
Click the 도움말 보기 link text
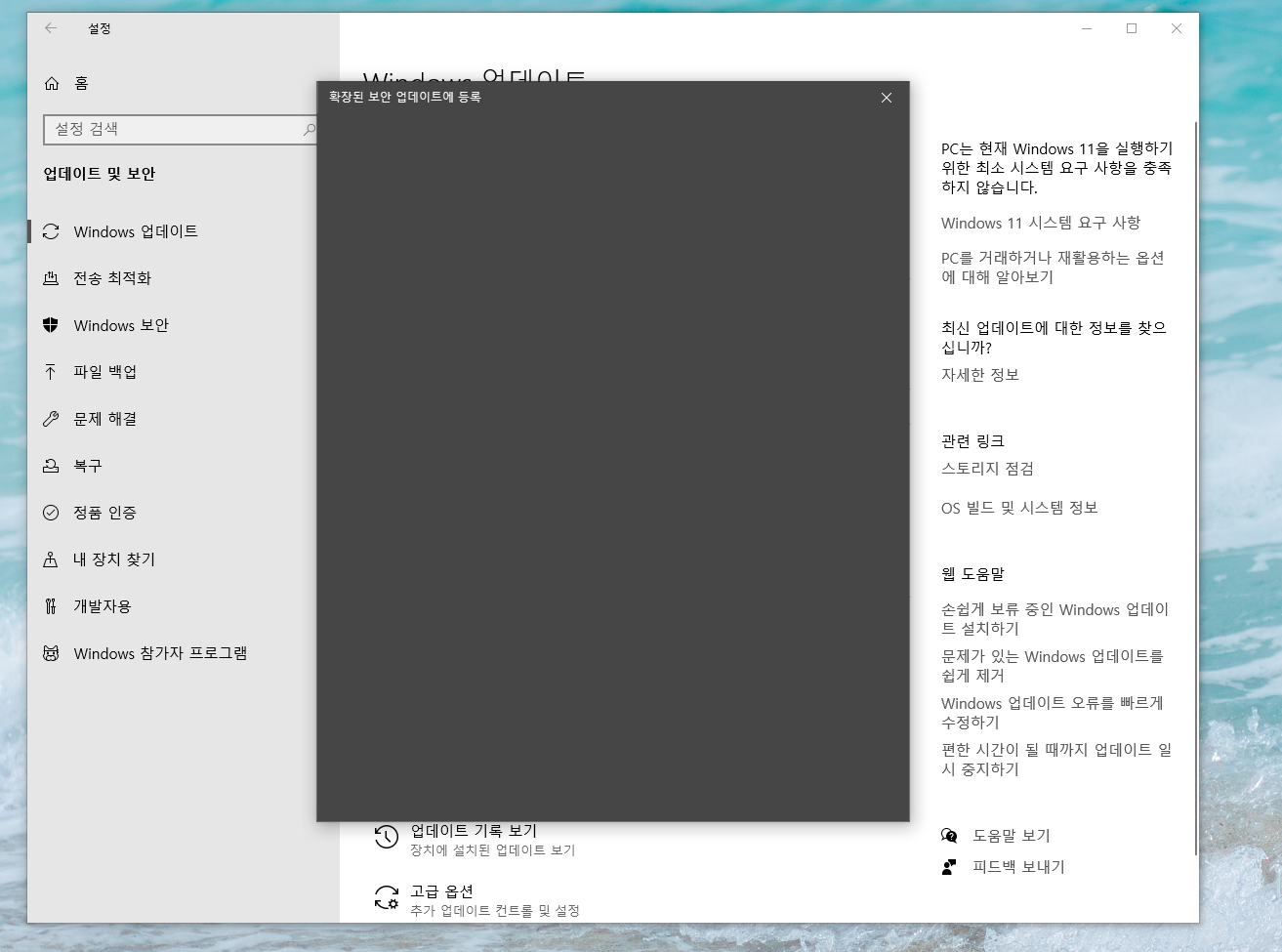[x=1012, y=836]
